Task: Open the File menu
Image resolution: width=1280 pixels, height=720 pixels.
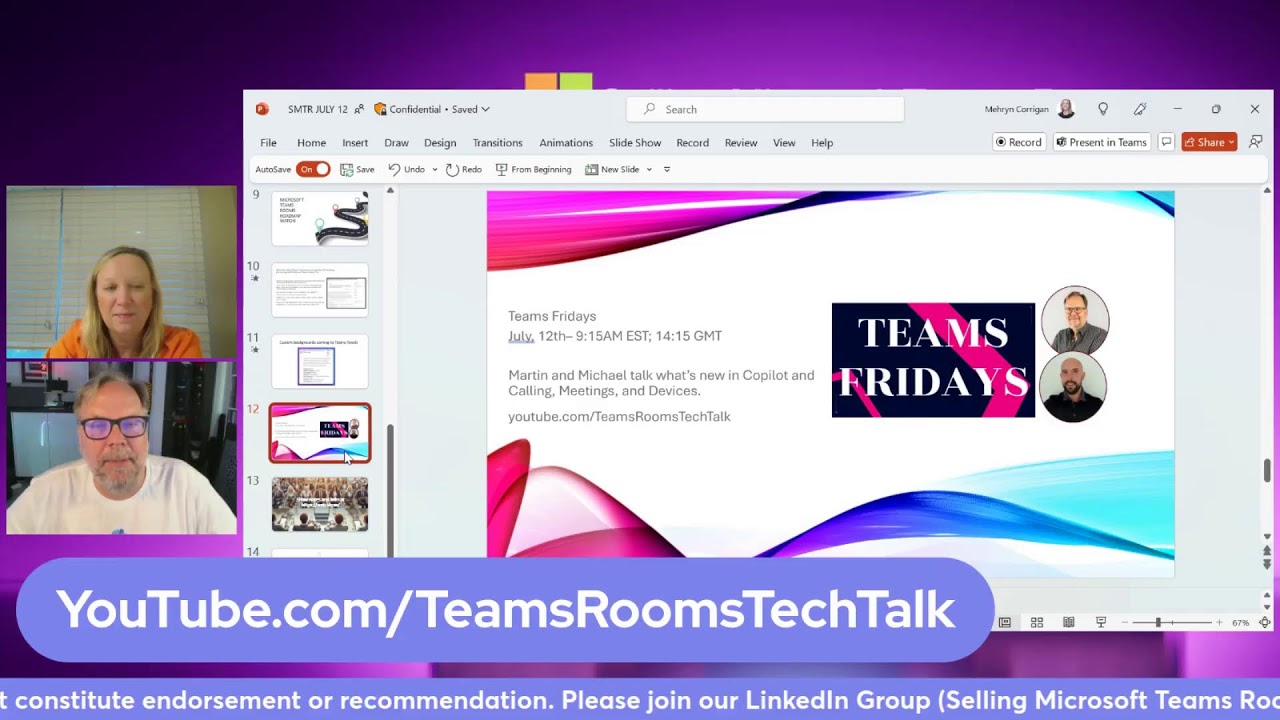Action: (268, 143)
